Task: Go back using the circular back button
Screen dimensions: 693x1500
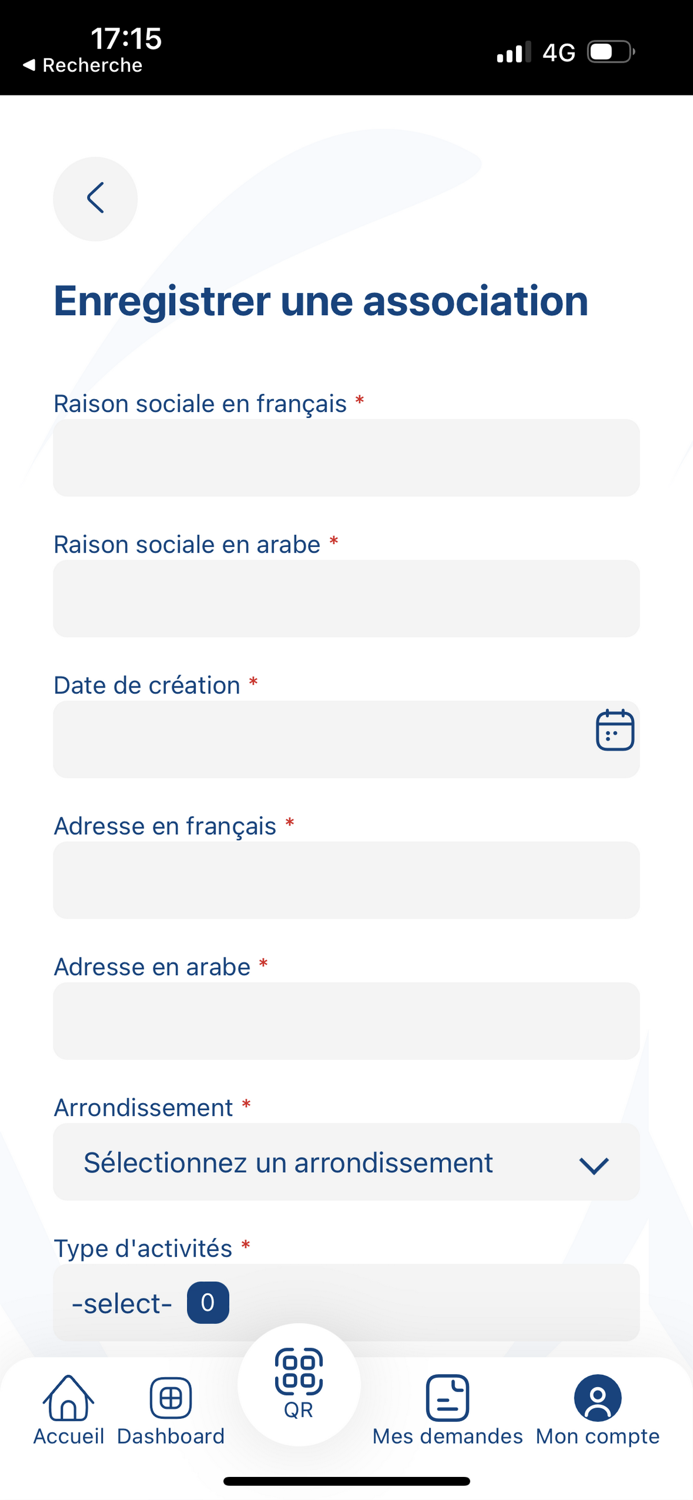Action: [x=95, y=199]
